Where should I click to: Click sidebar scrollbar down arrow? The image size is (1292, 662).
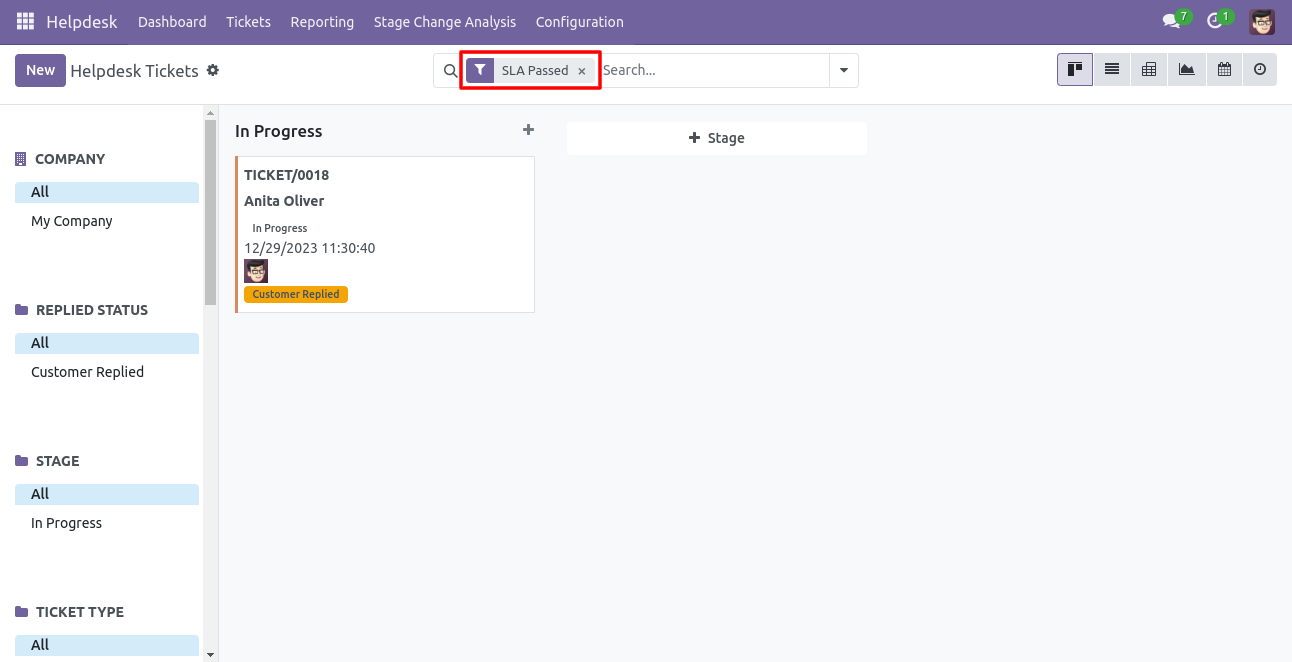pyautogui.click(x=210, y=654)
